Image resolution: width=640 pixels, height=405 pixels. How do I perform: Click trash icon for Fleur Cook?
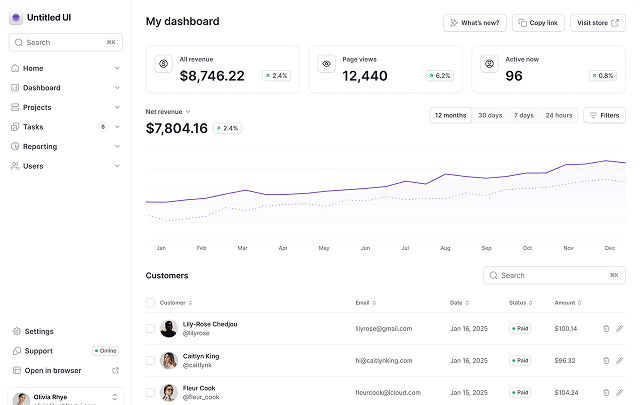click(x=606, y=392)
